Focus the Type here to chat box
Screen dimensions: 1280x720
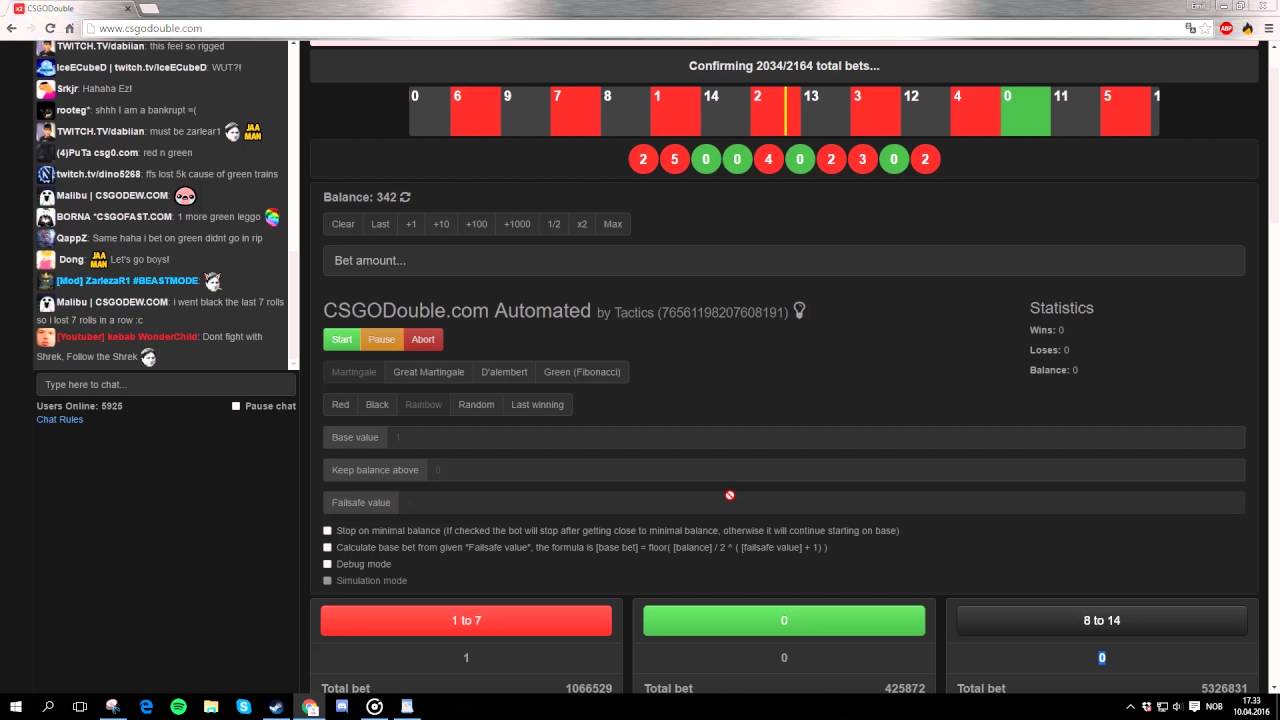166,385
